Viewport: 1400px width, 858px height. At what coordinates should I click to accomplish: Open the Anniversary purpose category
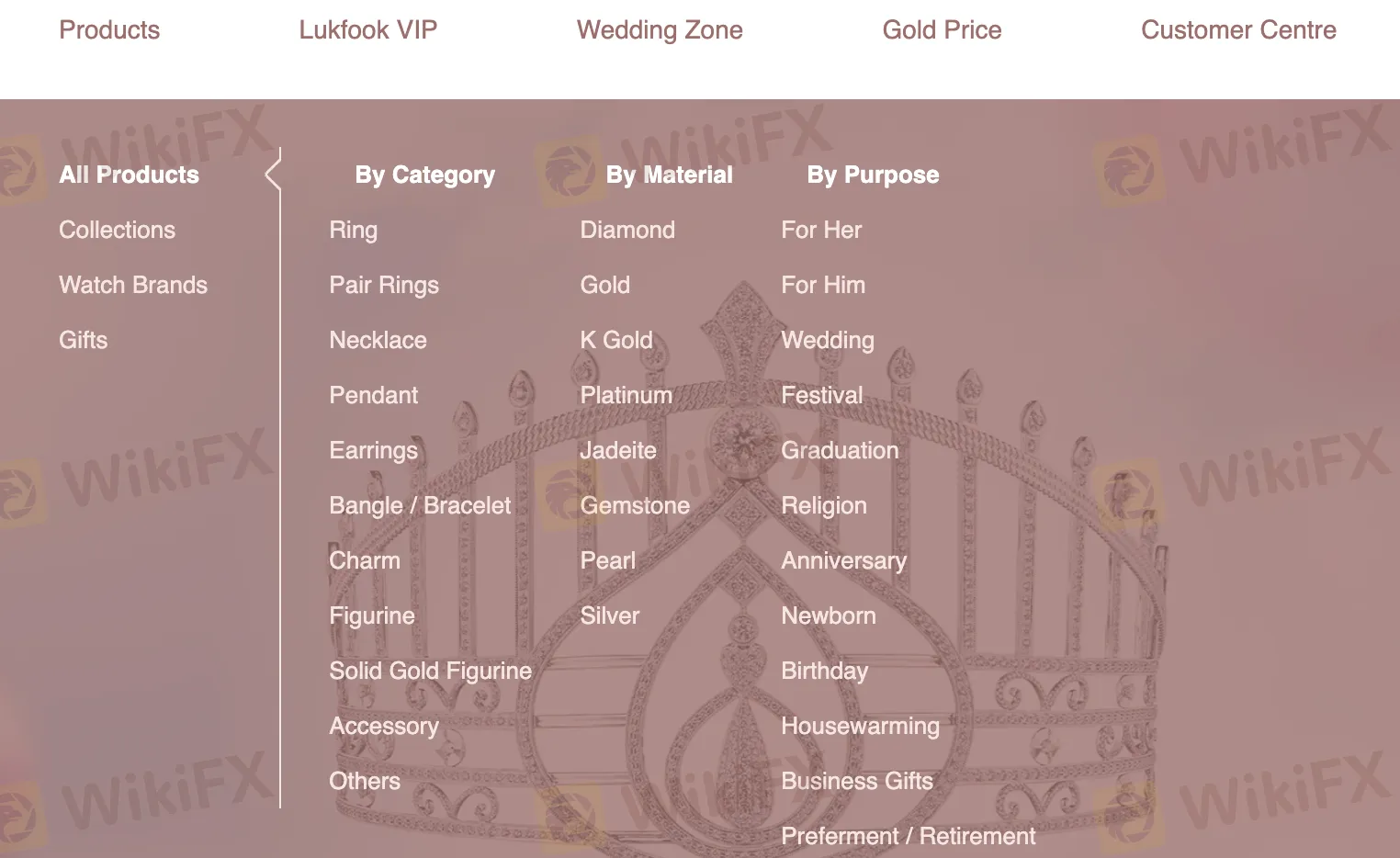point(843,560)
